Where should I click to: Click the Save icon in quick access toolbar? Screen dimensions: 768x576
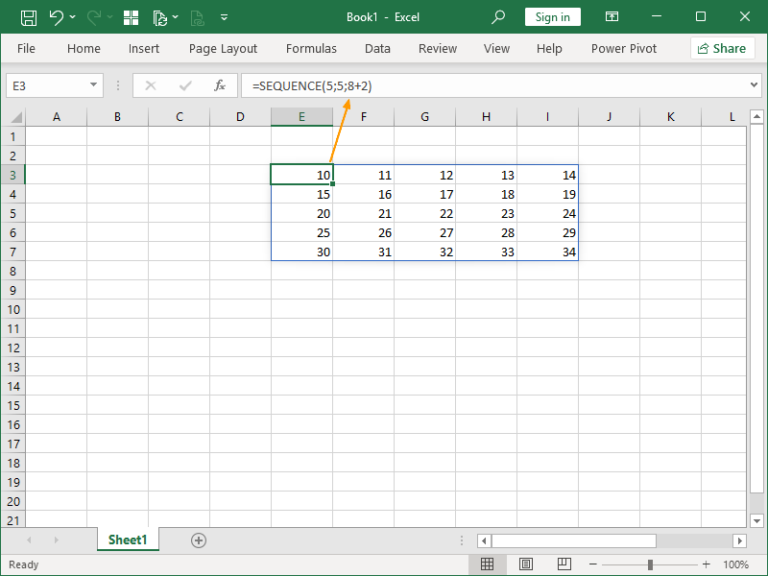[x=28, y=18]
